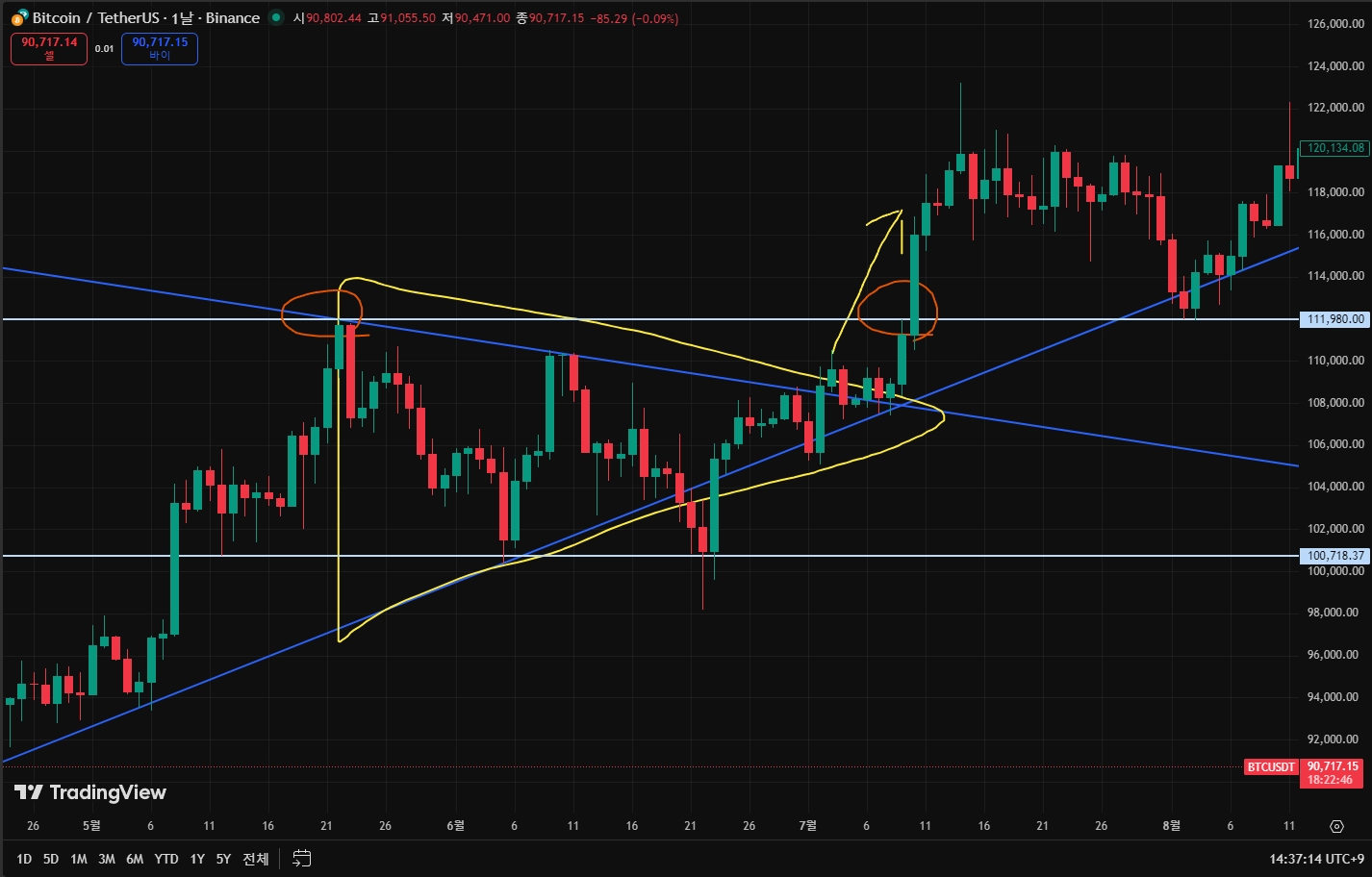The width and height of the screenshot is (1372, 877).
Task: Click the 116,000.00 price axis label
Action: (1335, 235)
